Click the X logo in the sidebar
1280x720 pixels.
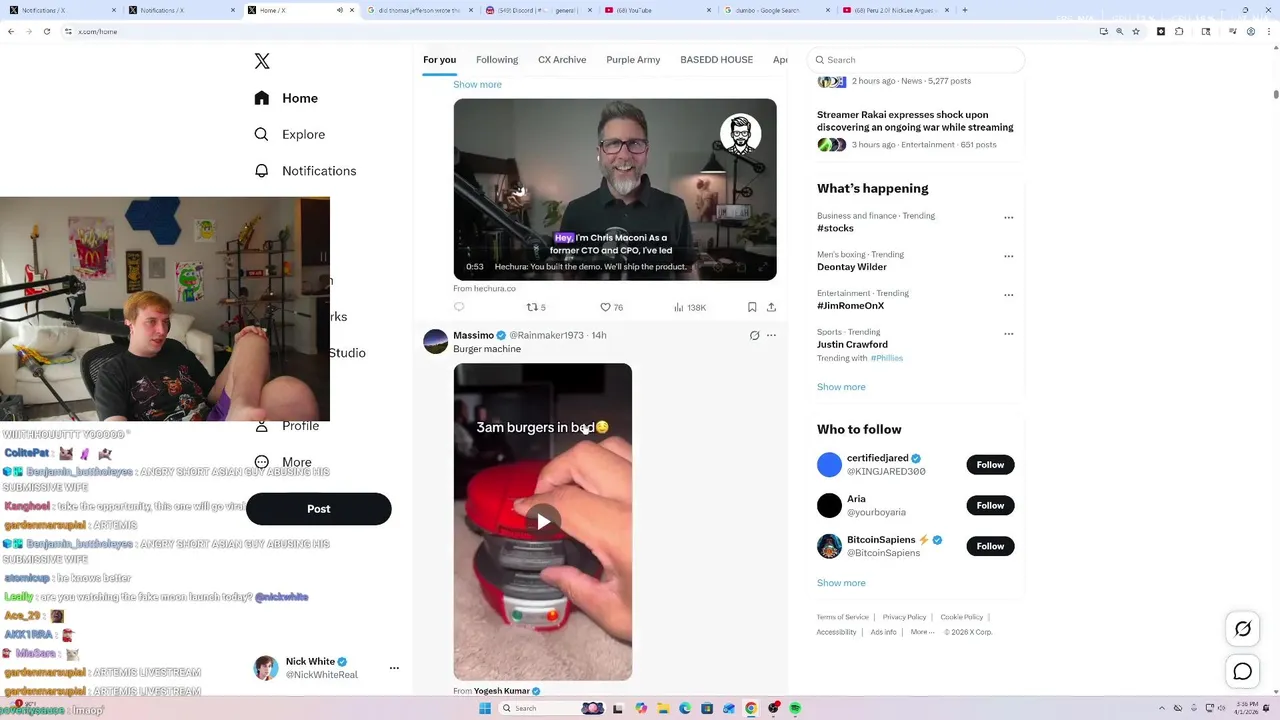click(262, 61)
